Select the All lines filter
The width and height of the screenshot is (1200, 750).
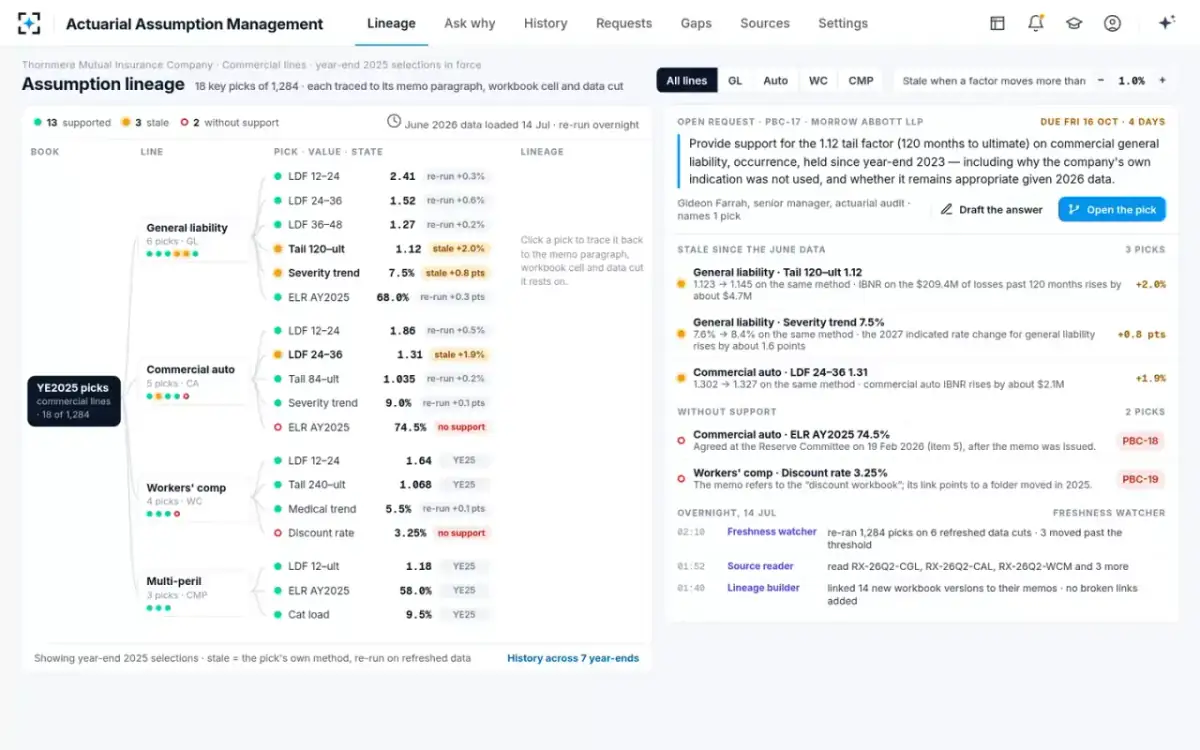pyautogui.click(x=686, y=81)
